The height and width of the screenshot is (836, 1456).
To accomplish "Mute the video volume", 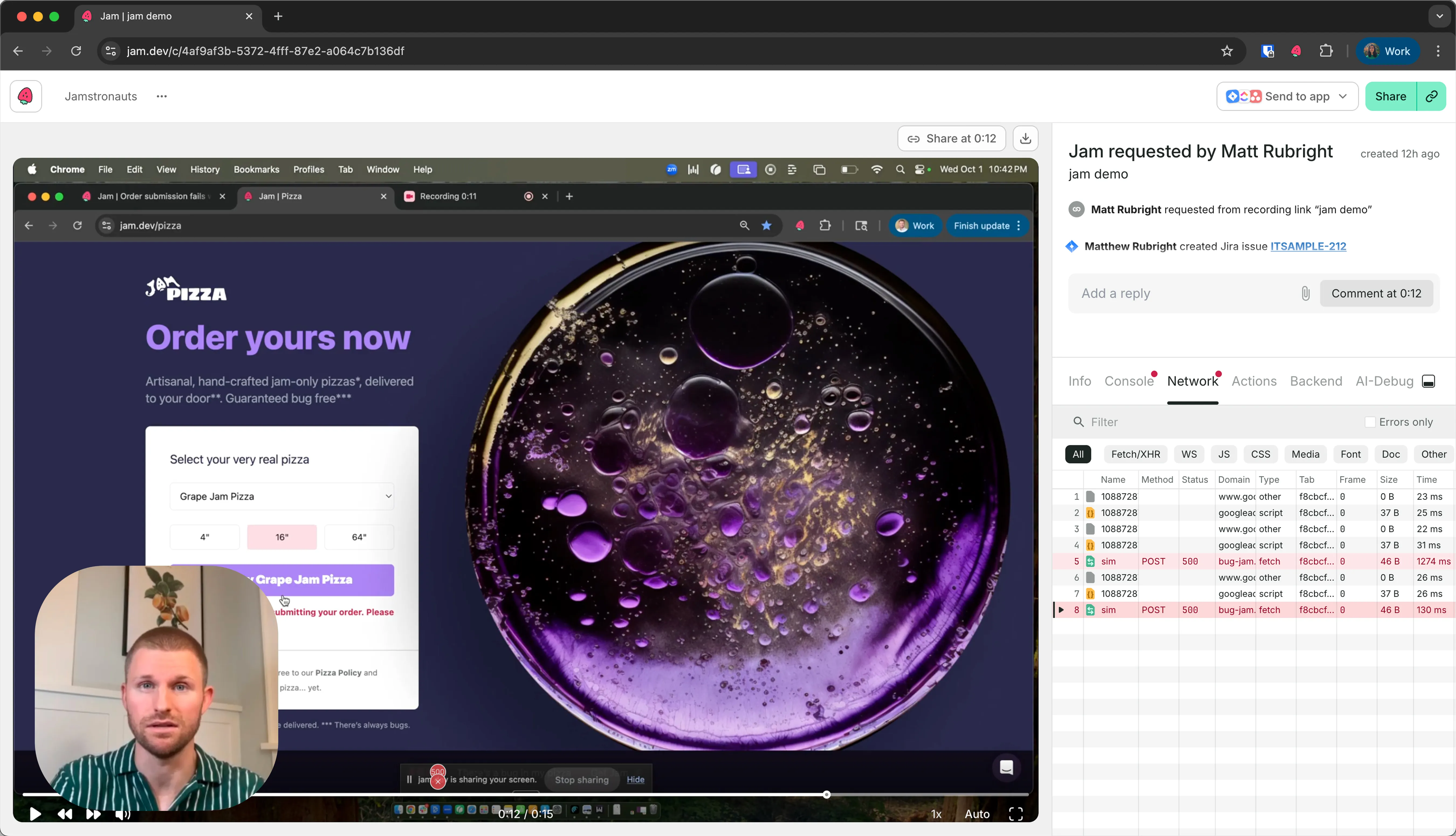I will [x=122, y=814].
